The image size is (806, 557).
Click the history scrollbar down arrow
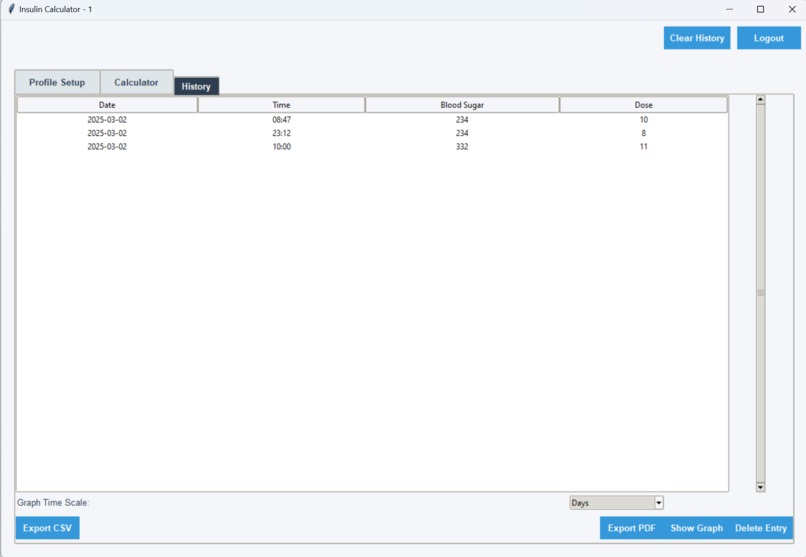coord(760,487)
